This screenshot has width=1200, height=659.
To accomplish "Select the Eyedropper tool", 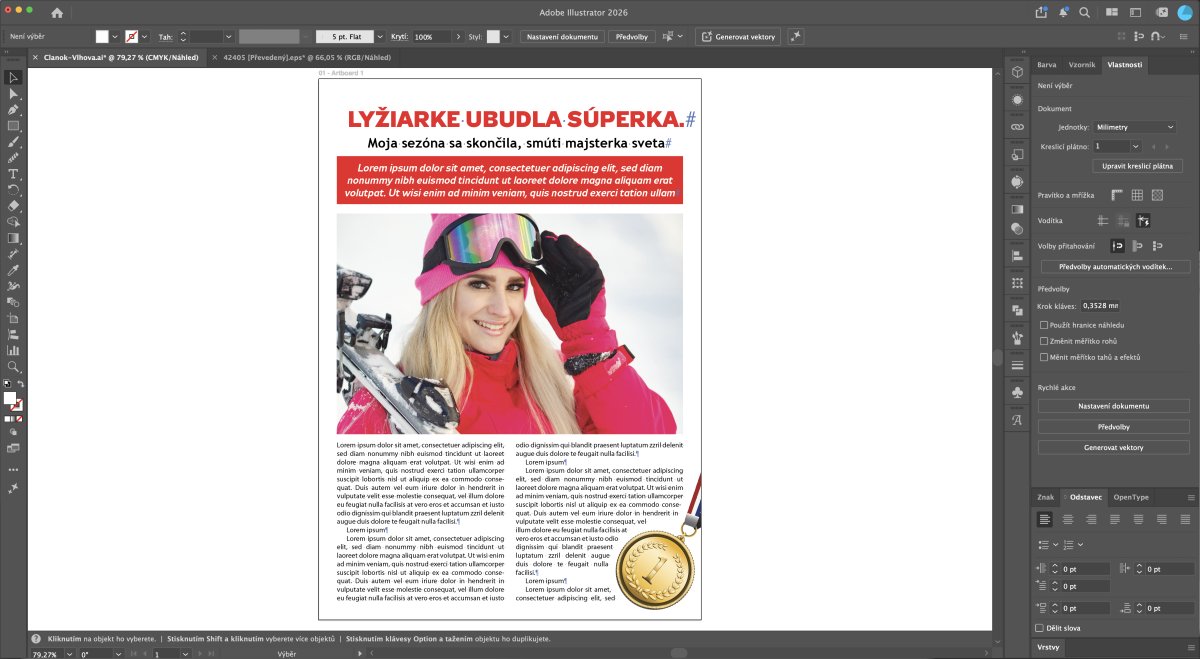I will (13, 270).
